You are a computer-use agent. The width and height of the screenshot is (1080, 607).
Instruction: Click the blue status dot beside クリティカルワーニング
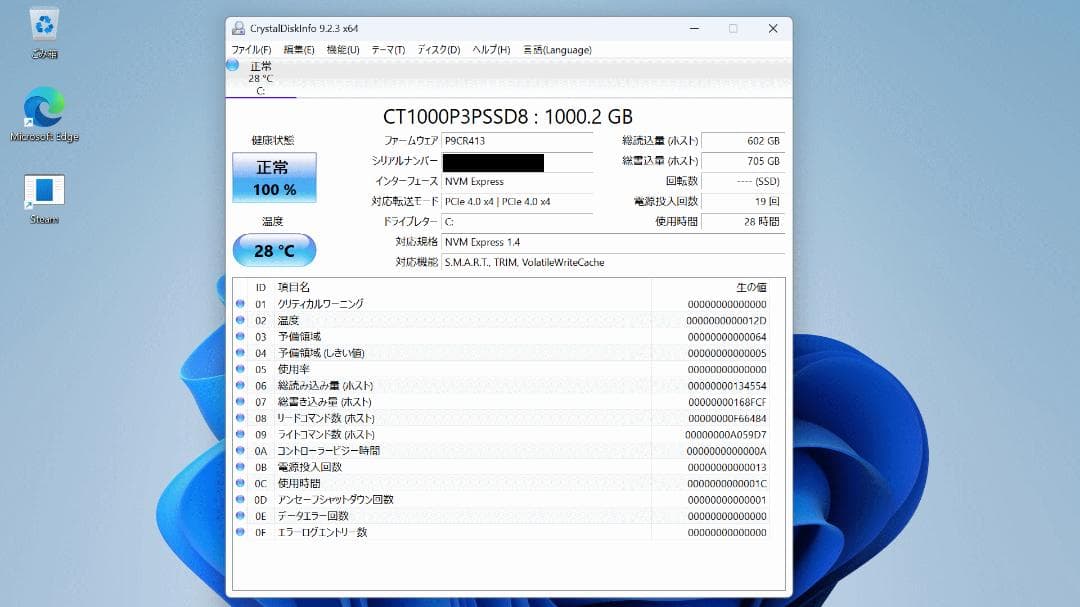point(238,303)
